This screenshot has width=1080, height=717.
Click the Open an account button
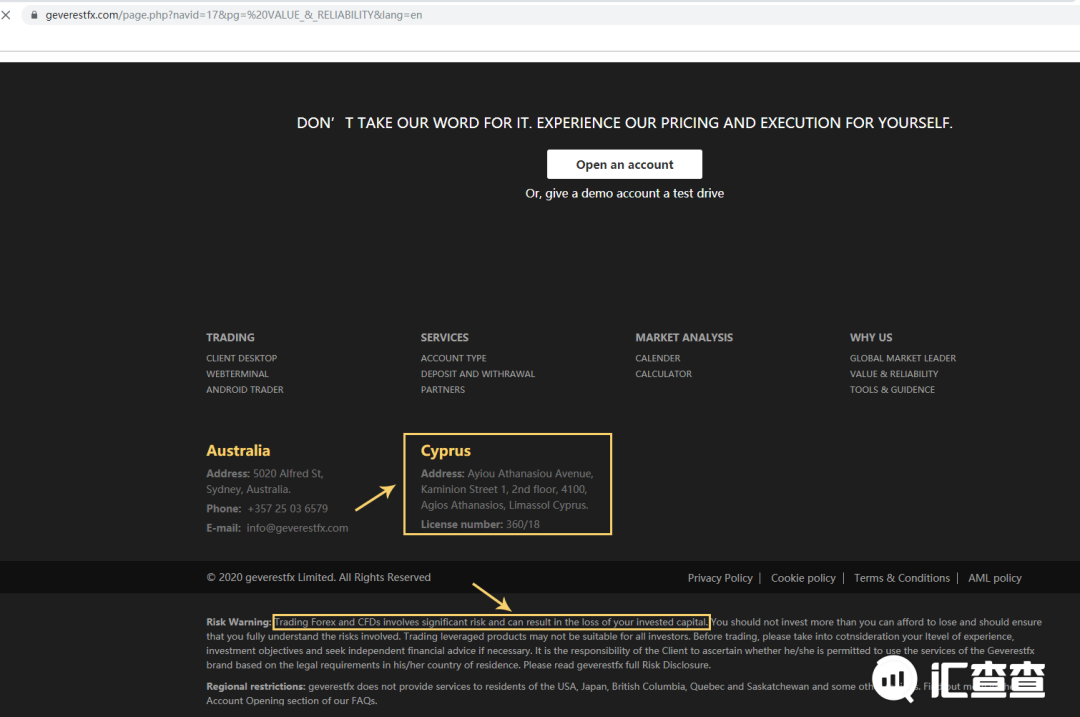click(x=625, y=165)
